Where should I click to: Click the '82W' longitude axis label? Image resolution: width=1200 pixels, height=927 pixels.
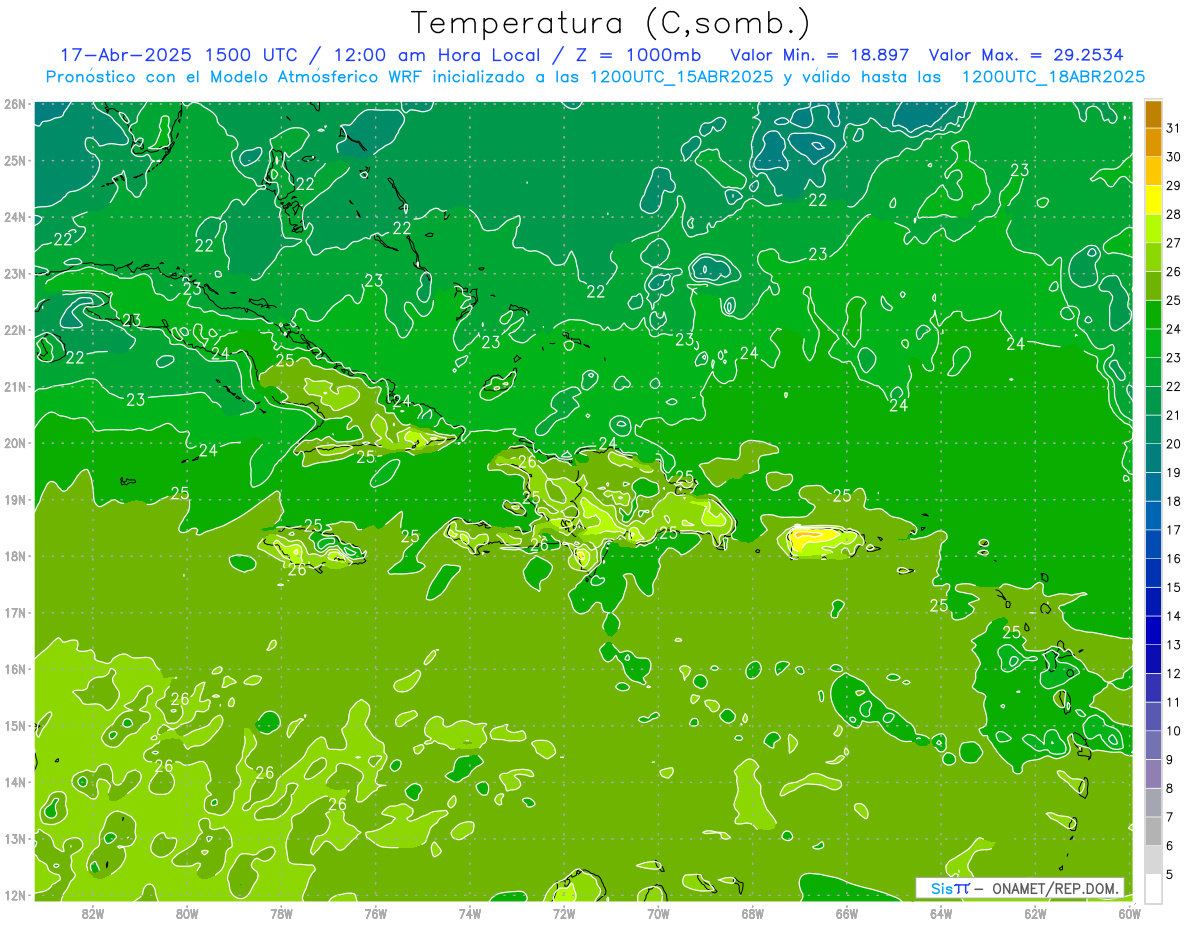93,913
